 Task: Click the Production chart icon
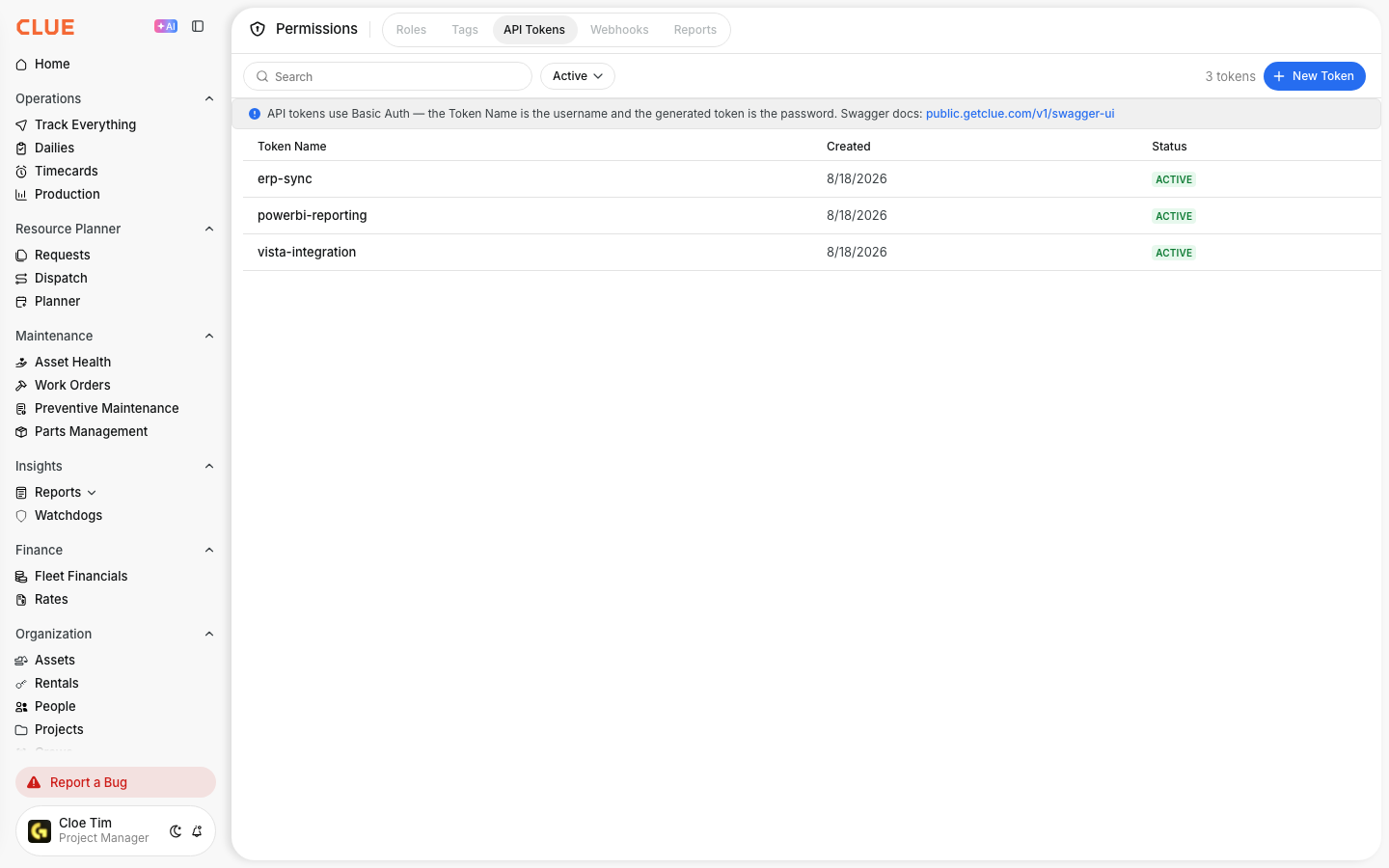click(21, 195)
